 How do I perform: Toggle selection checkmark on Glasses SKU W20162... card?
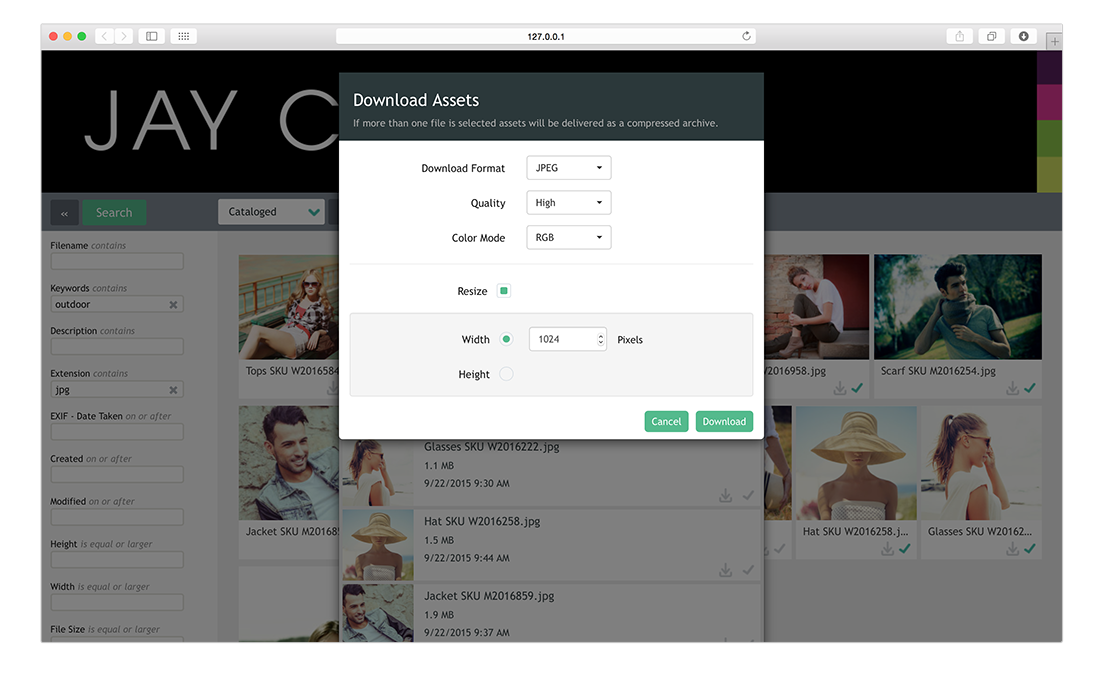[x=1030, y=549]
